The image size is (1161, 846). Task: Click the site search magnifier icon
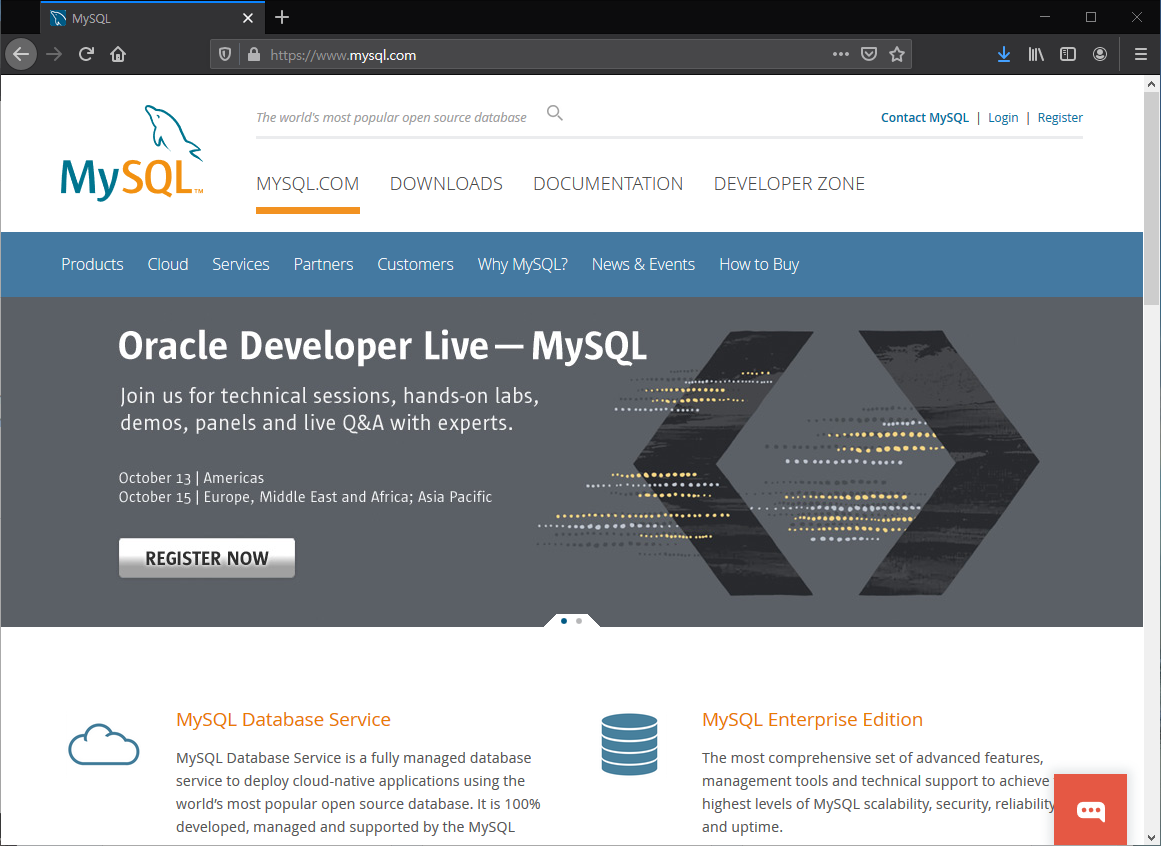[x=555, y=113]
